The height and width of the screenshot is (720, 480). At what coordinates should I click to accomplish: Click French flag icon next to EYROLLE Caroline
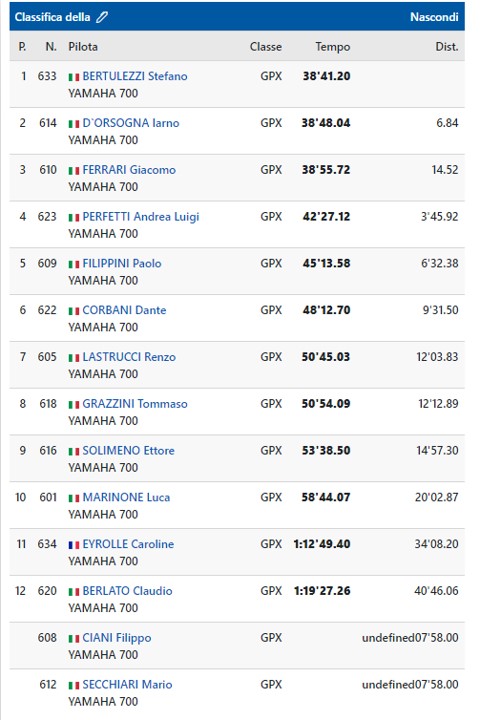(73, 545)
